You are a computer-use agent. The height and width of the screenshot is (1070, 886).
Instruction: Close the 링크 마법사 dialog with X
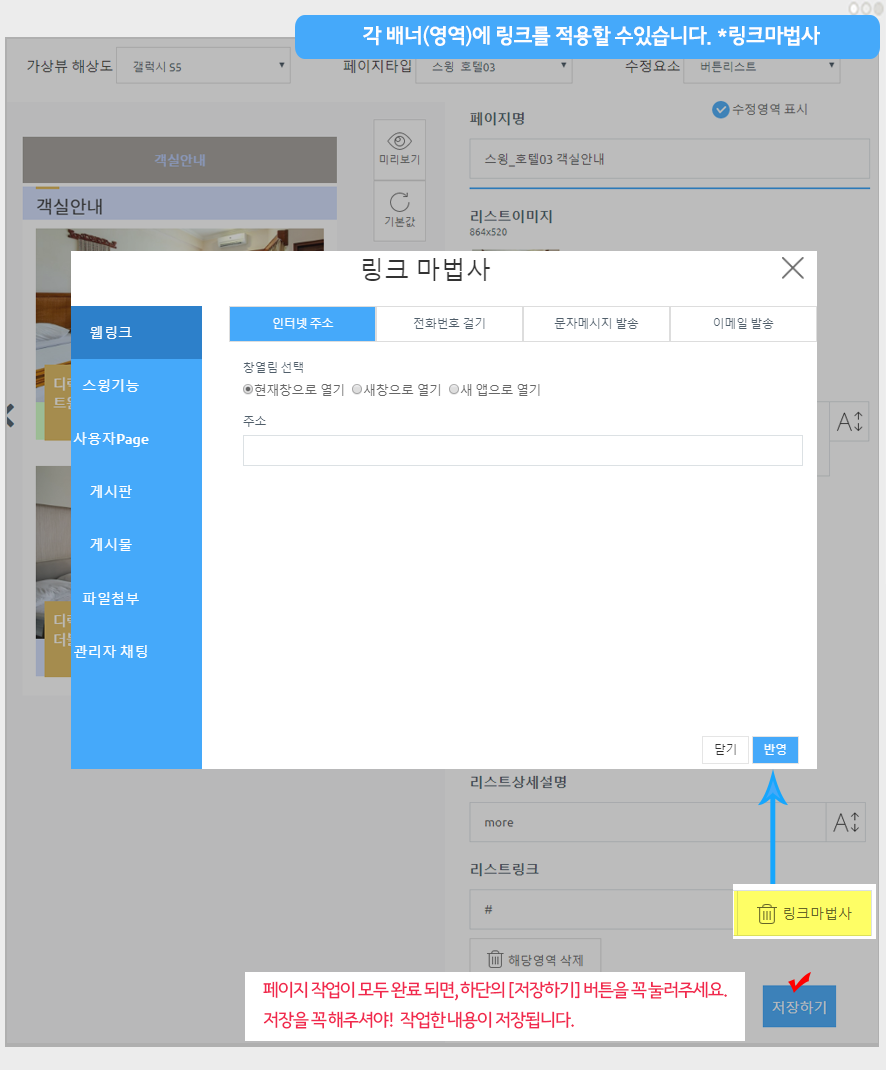pos(792,268)
